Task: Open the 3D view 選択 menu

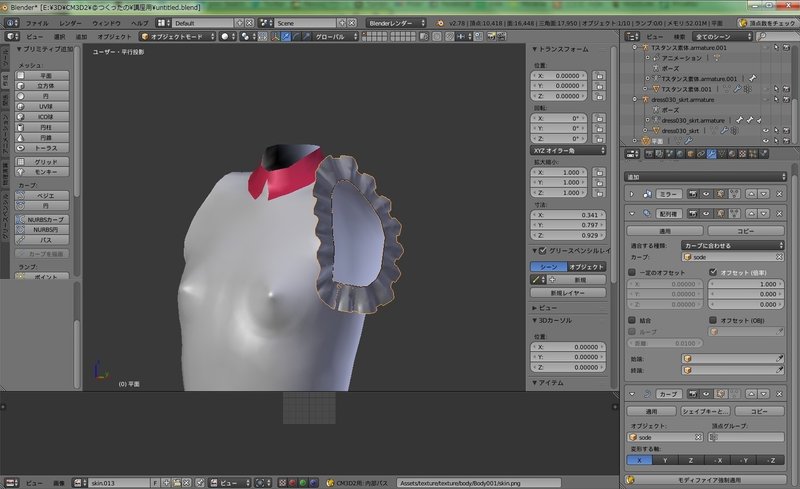Action: click(60, 37)
